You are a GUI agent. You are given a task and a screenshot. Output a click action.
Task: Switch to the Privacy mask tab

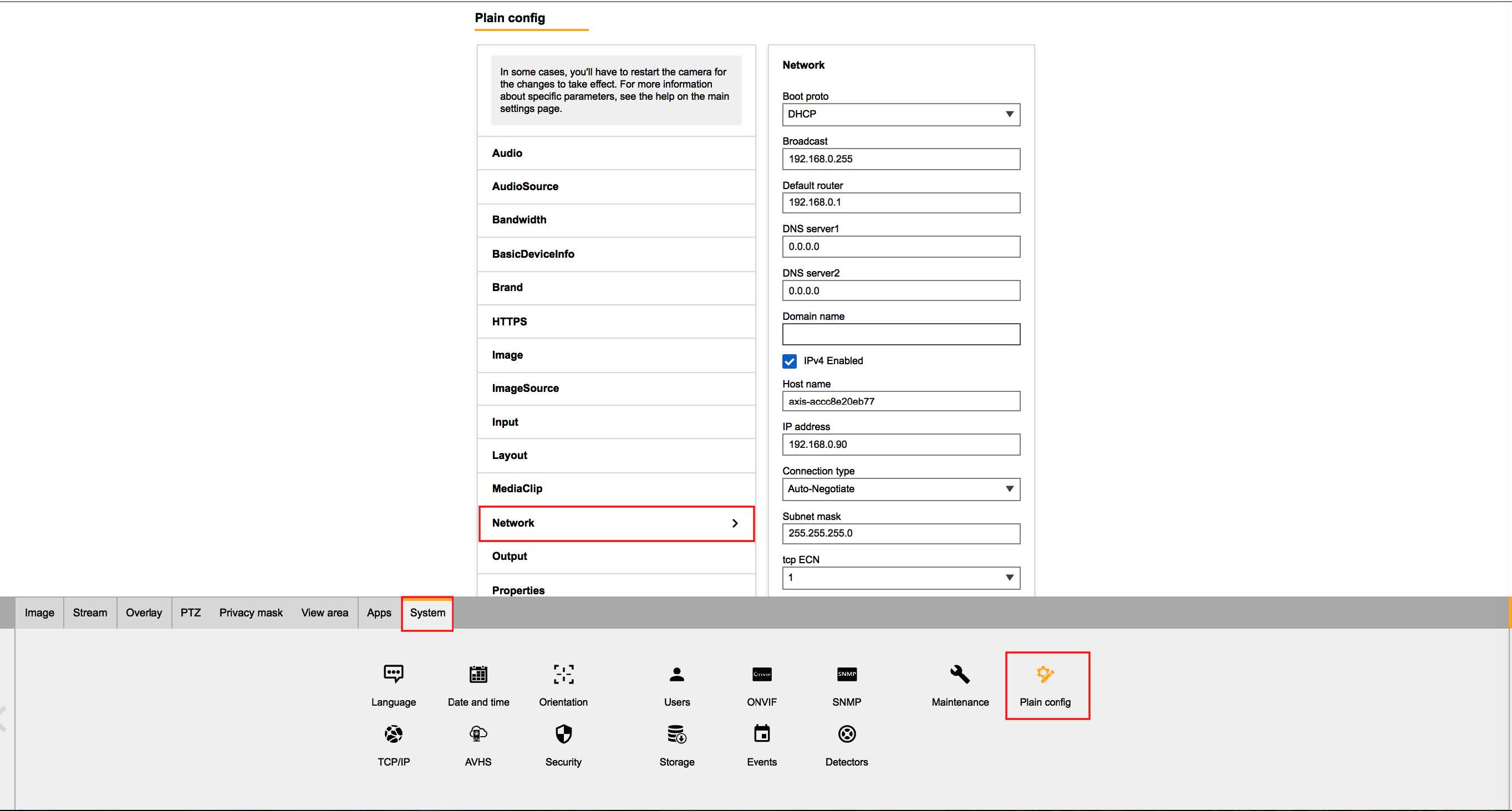[x=251, y=613]
